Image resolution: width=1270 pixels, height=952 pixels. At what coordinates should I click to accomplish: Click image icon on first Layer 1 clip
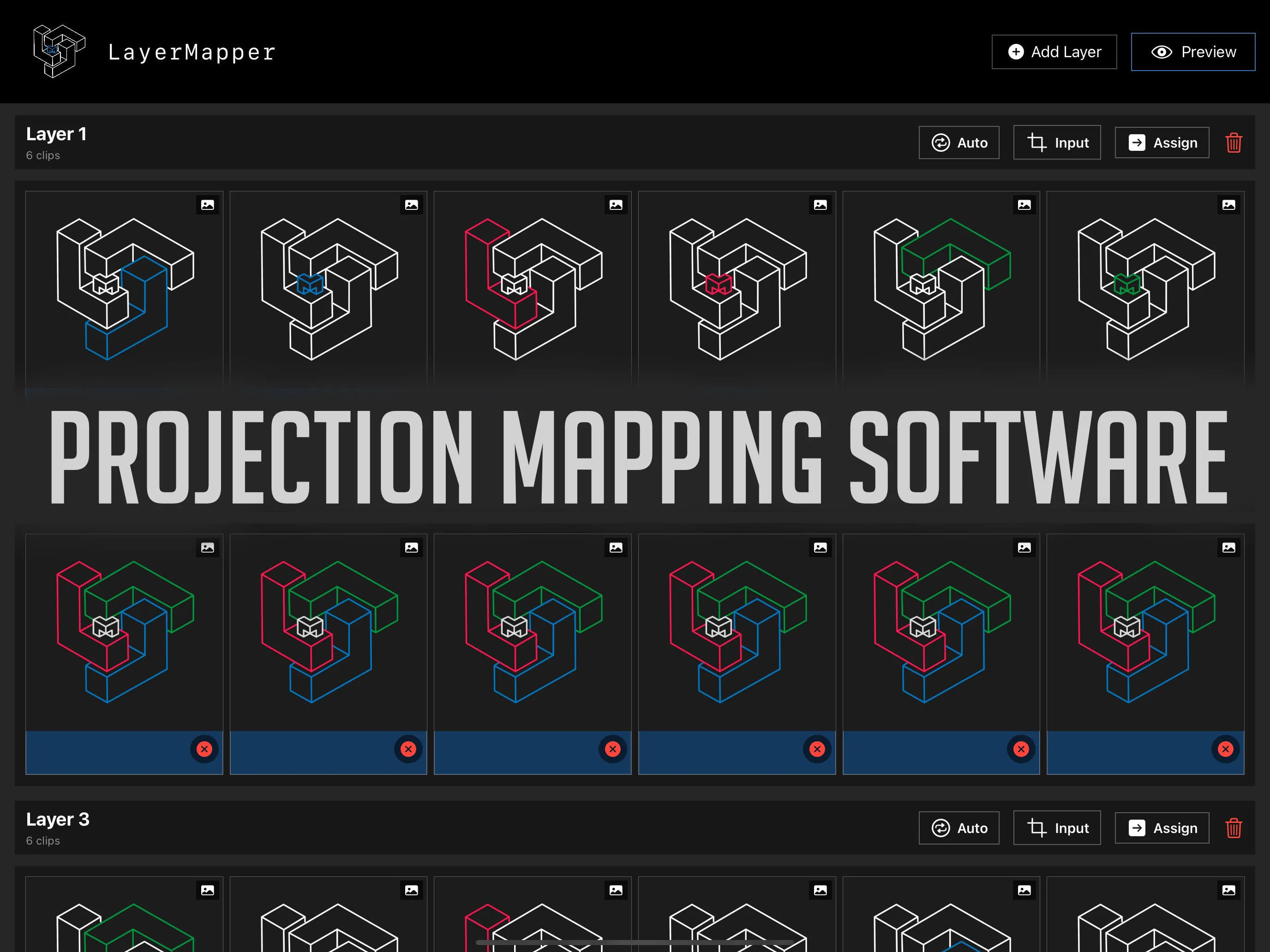point(208,205)
